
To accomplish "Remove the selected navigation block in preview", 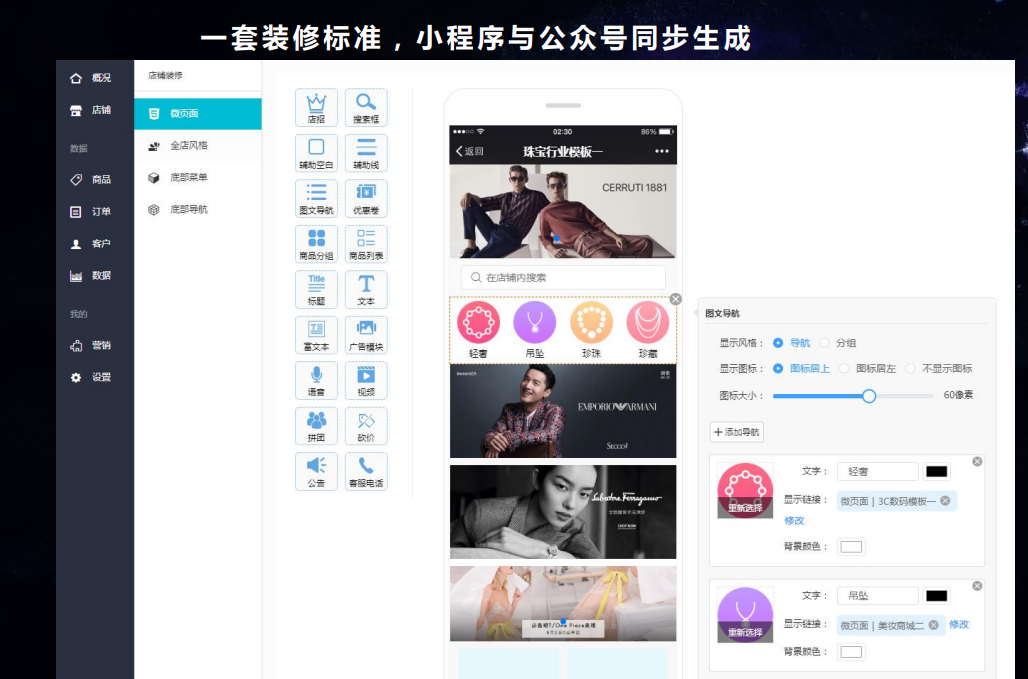I will pos(675,299).
